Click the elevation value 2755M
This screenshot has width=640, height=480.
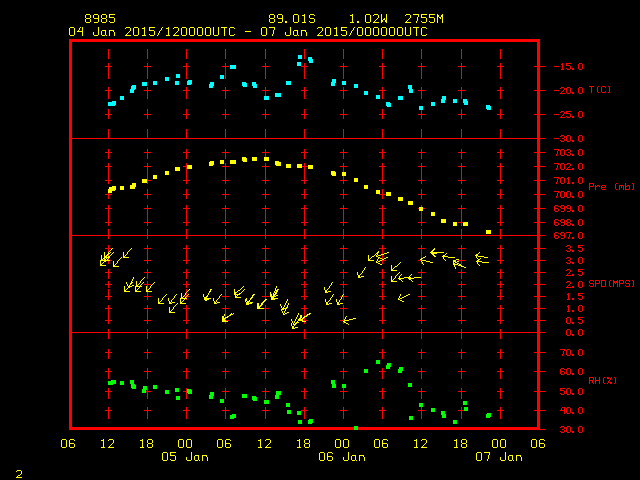[424, 19]
